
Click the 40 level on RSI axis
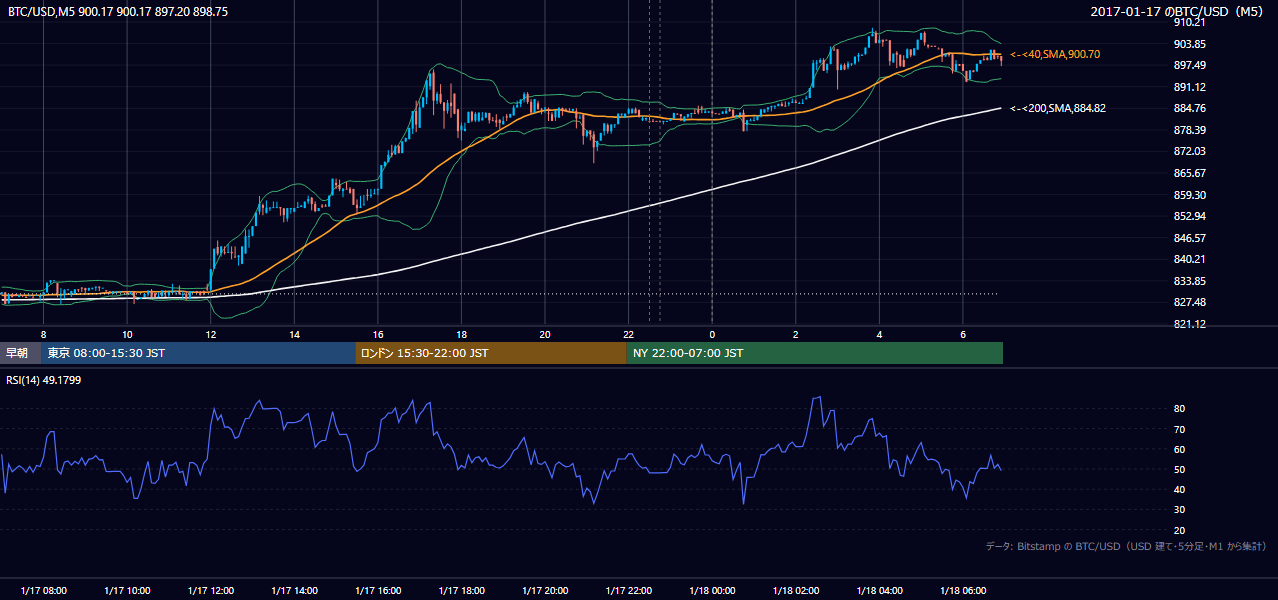pyautogui.click(x=1179, y=489)
